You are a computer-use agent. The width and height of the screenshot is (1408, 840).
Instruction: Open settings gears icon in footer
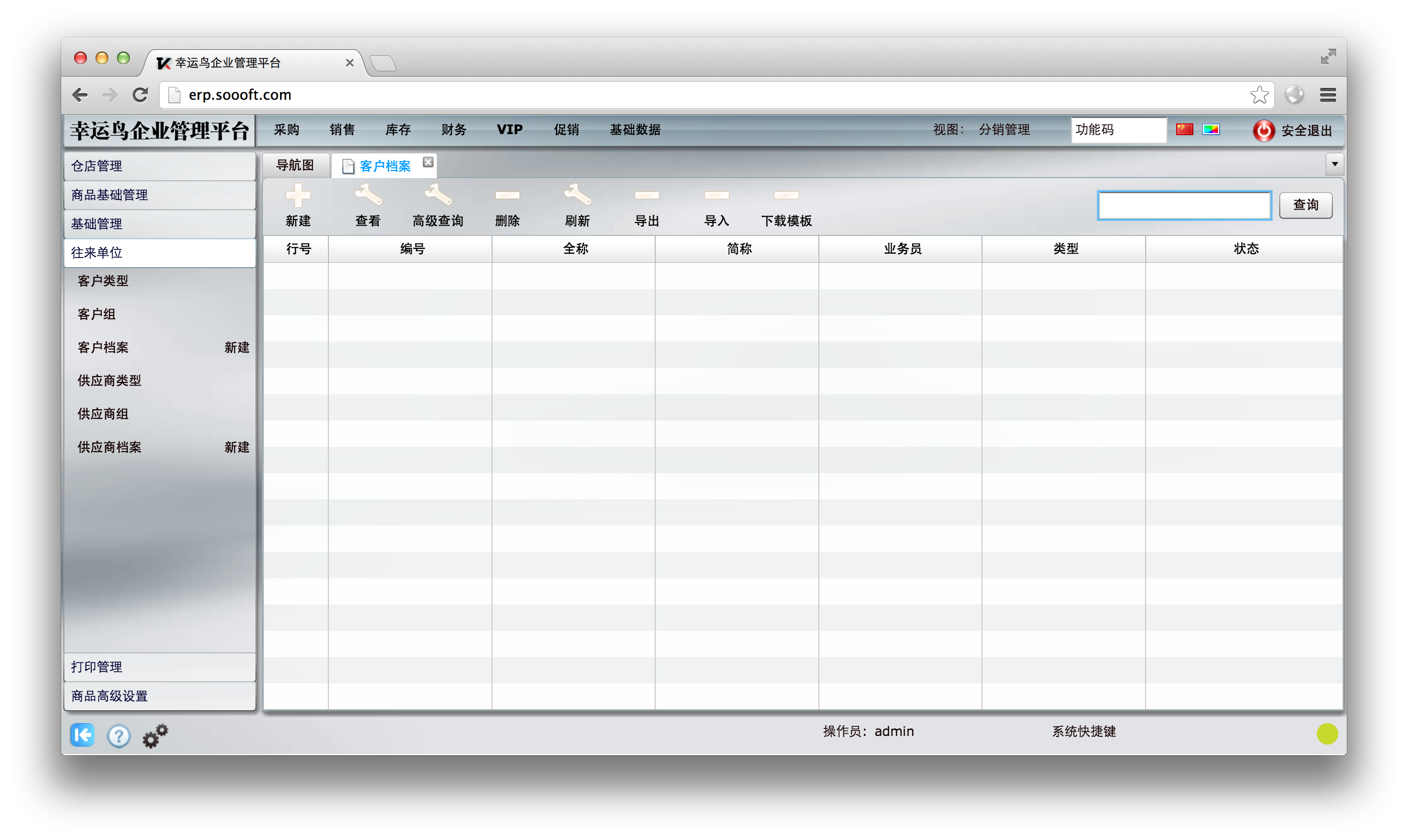click(x=155, y=735)
